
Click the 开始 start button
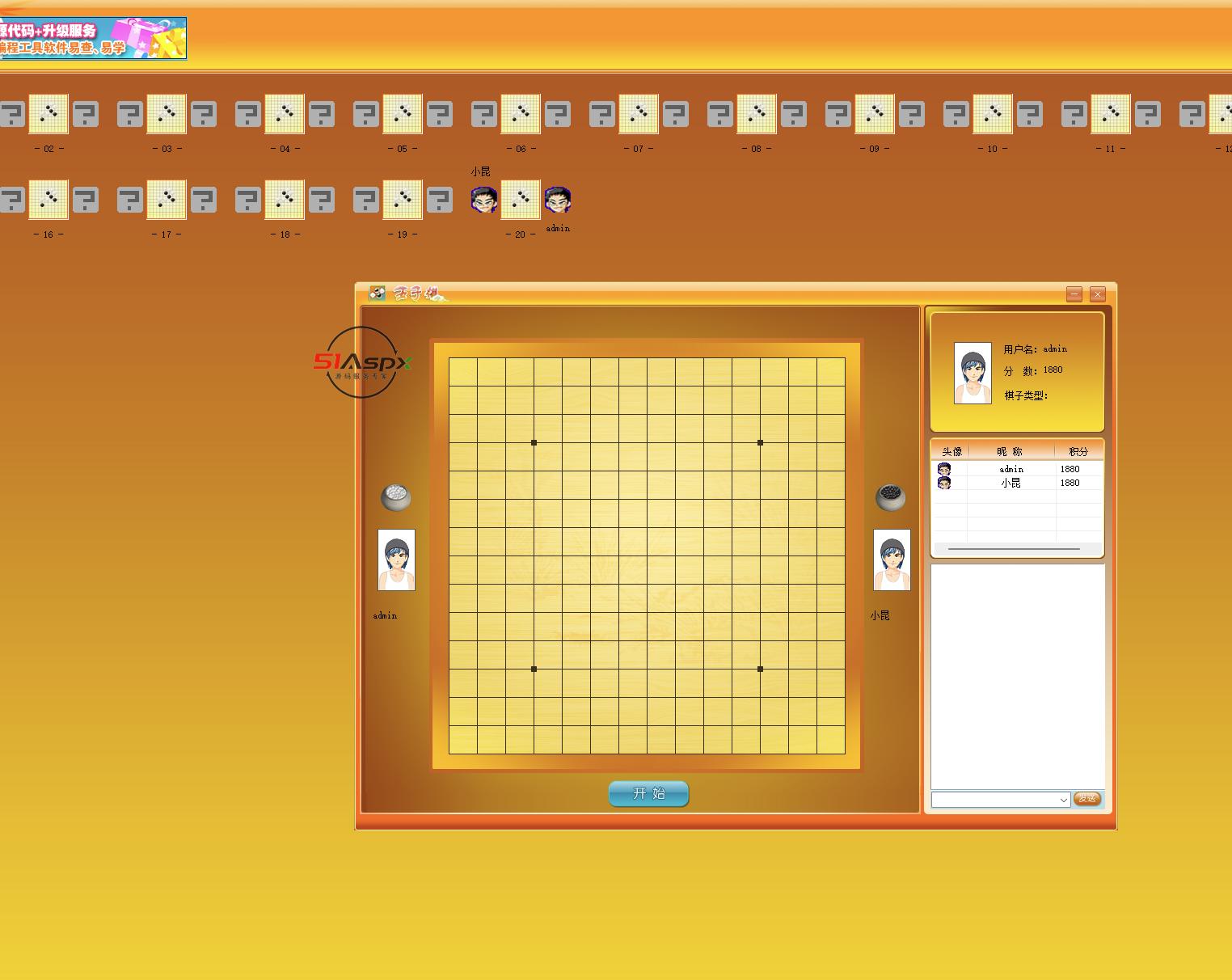(x=648, y=793)
